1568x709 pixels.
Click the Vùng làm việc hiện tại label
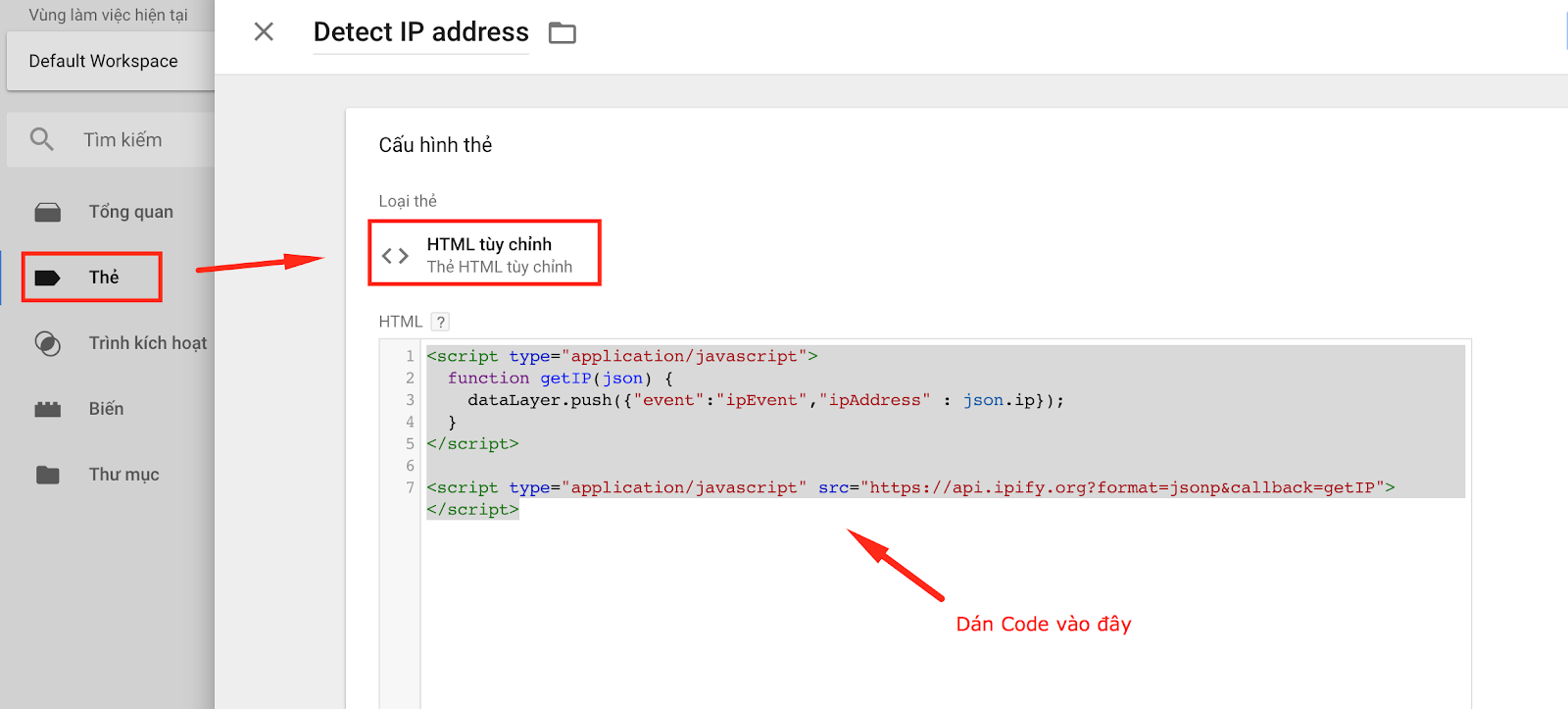click(x=108, y=15)
